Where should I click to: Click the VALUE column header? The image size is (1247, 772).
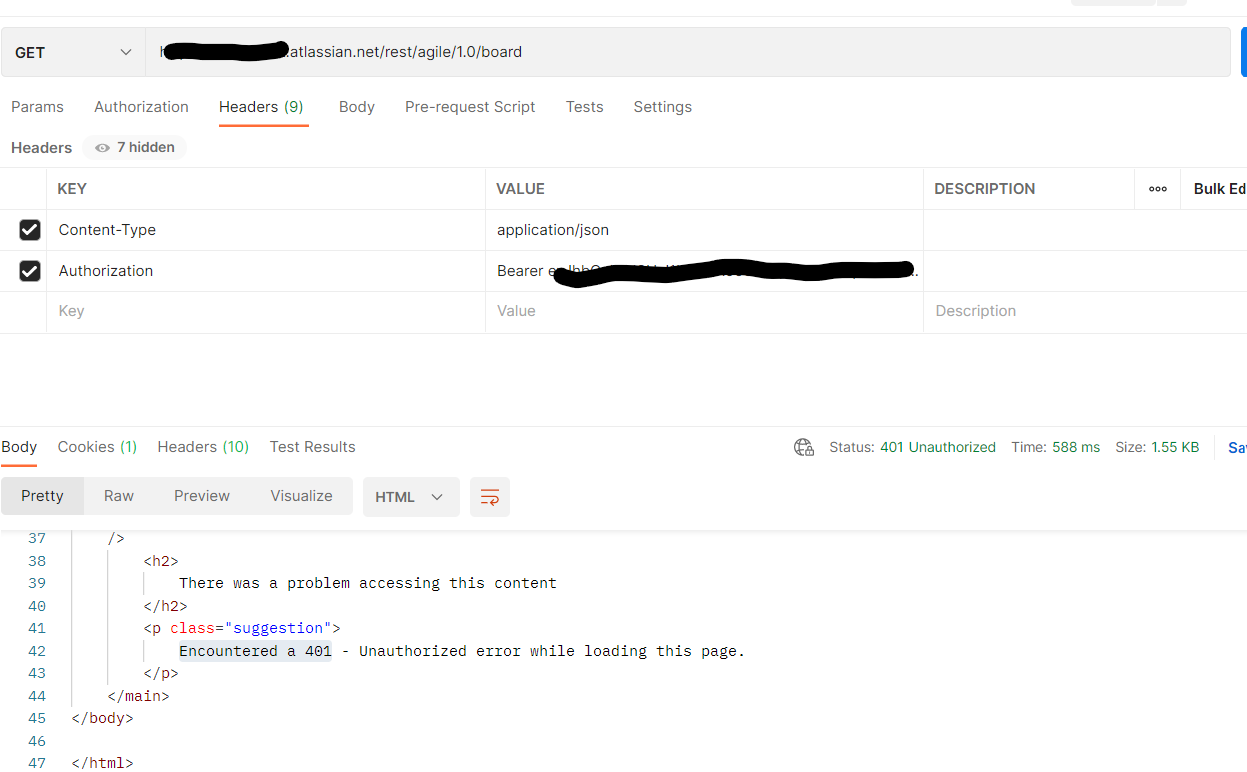click(521, 189)
